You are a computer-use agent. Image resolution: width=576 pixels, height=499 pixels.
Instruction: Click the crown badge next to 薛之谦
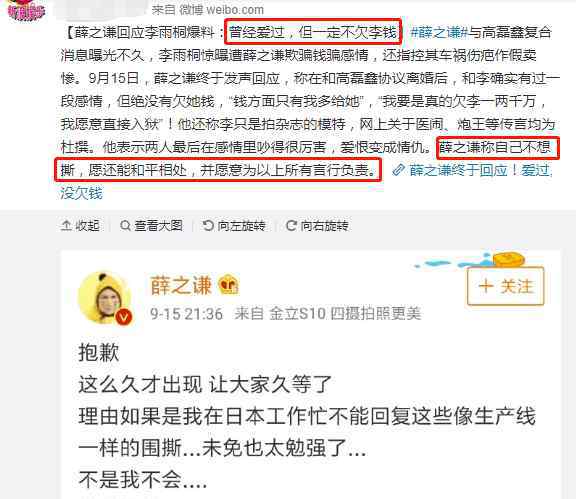point(228,285)
